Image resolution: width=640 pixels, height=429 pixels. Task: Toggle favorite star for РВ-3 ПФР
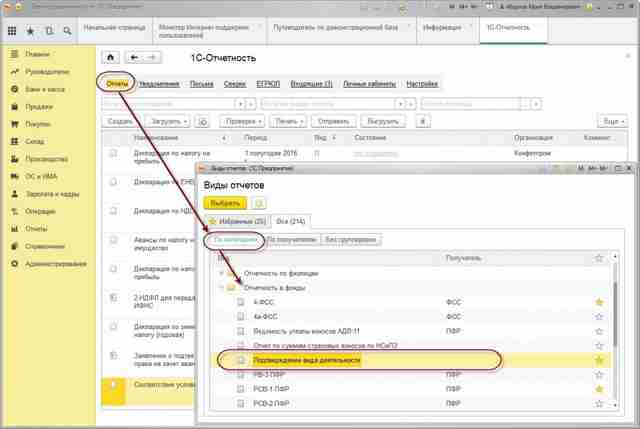click(599, 374)
